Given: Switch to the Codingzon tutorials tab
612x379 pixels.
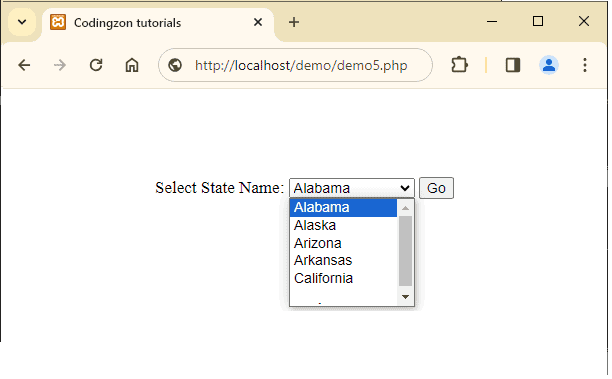Looking at the screenshot, I should 127,23.
